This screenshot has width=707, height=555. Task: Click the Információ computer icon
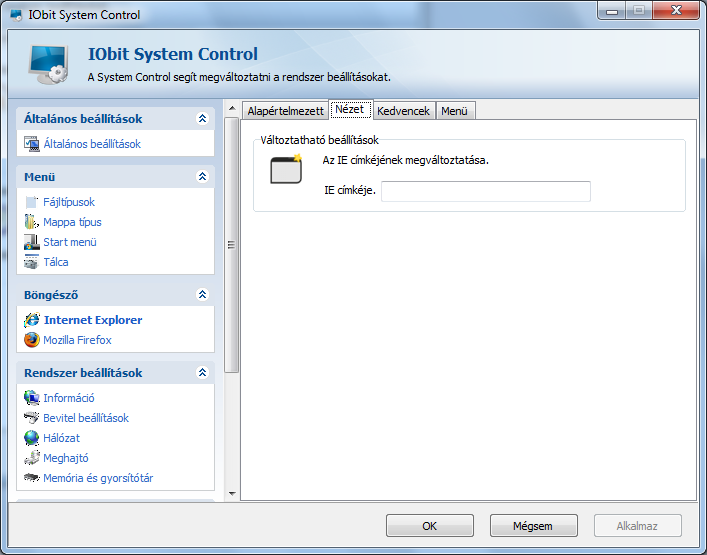[32, 398]
